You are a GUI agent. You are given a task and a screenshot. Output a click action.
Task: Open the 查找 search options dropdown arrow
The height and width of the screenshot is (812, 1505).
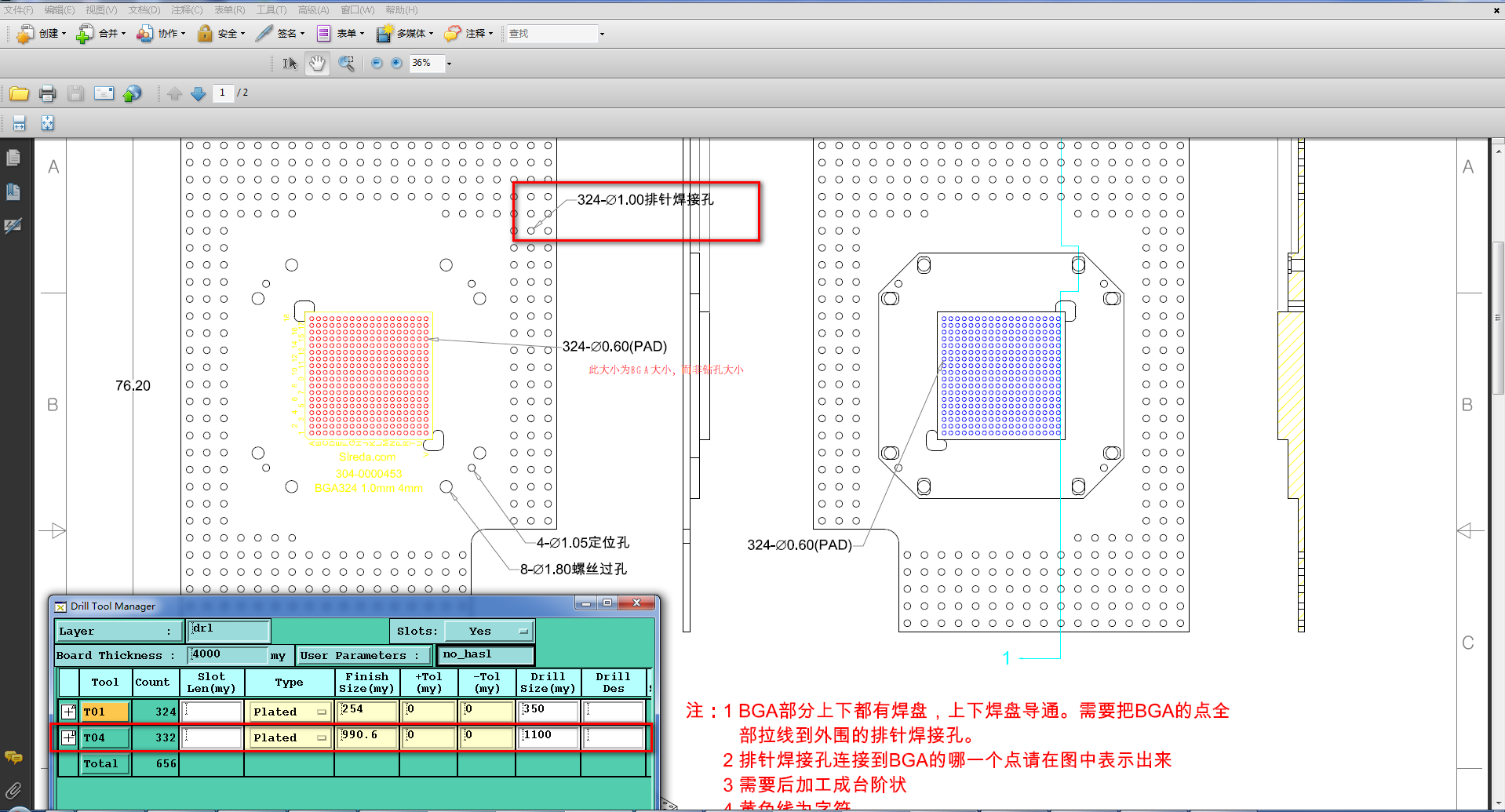coord(602,34)
